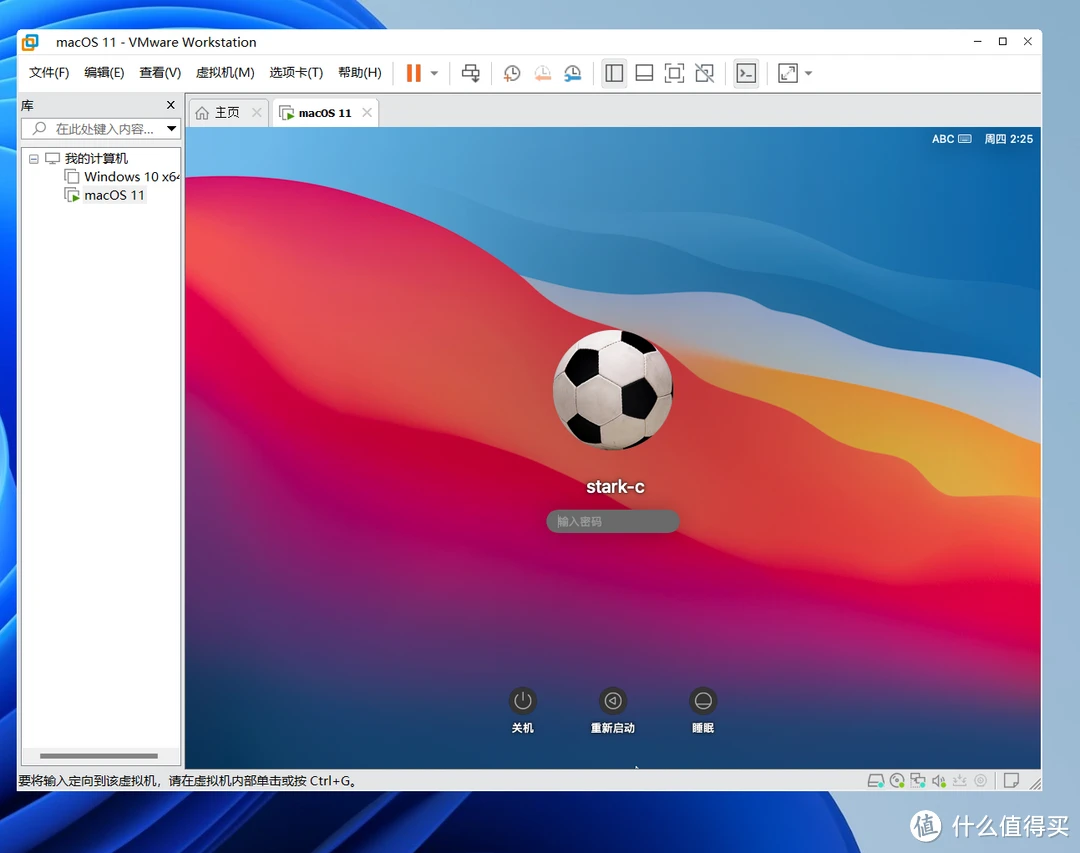Collapse the 我的计算机 tree node
The height and width of the screenshot is (853, 1080).
(x=34, y=158)
